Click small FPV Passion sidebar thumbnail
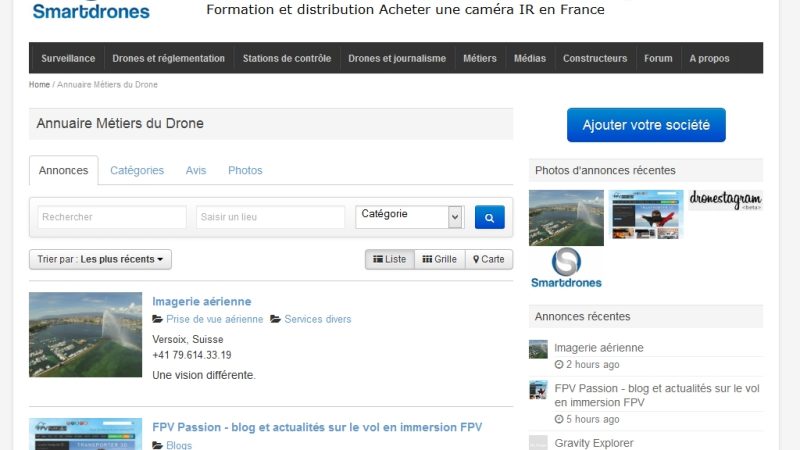Screen dimensions: 800x450 point(538,390)
